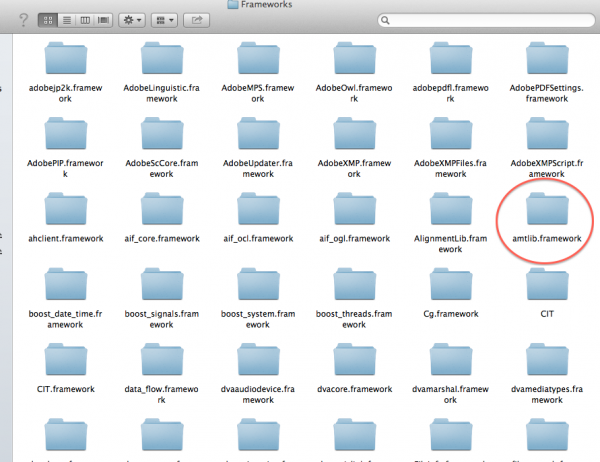Select the AdobeXMPScript.framework folder
Screen dimensions: 600x462
(x=547, y=134)
